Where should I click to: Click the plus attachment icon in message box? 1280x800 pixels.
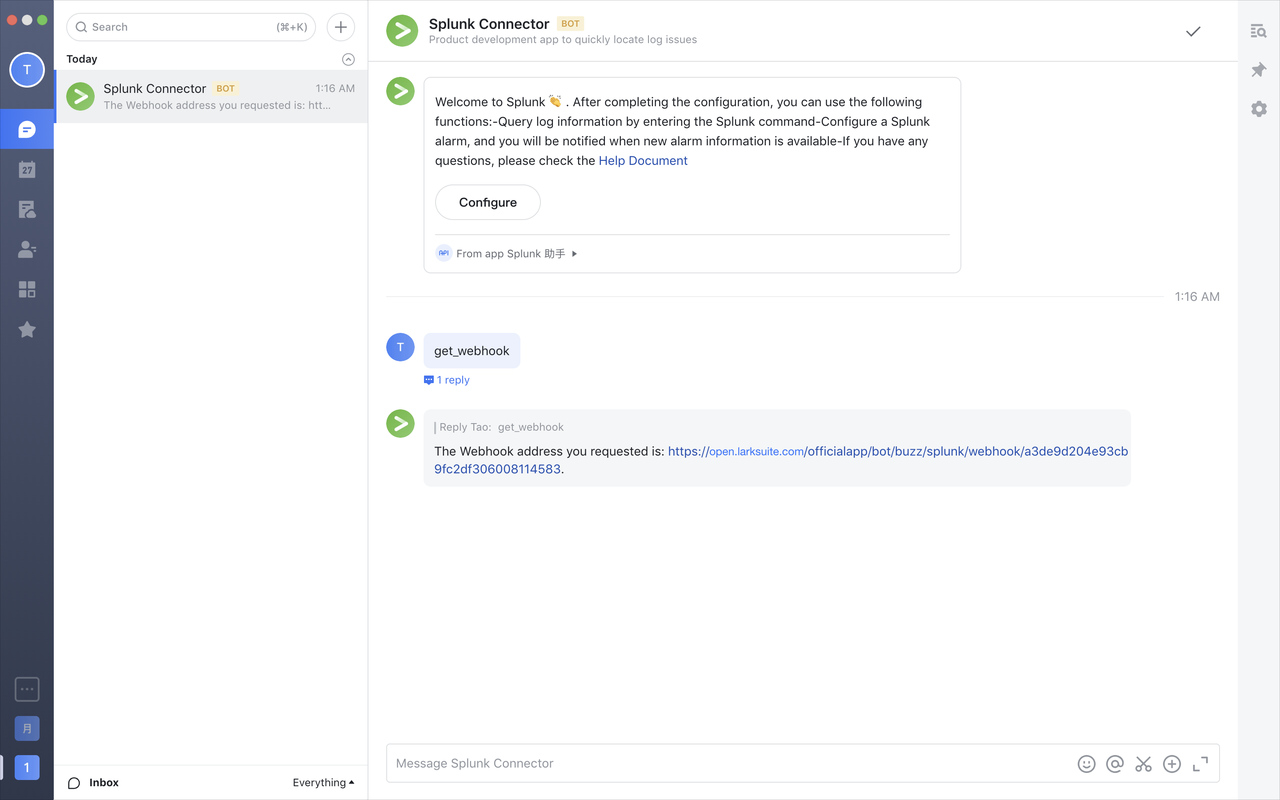pyautogui.click(x=1172, y=764)
